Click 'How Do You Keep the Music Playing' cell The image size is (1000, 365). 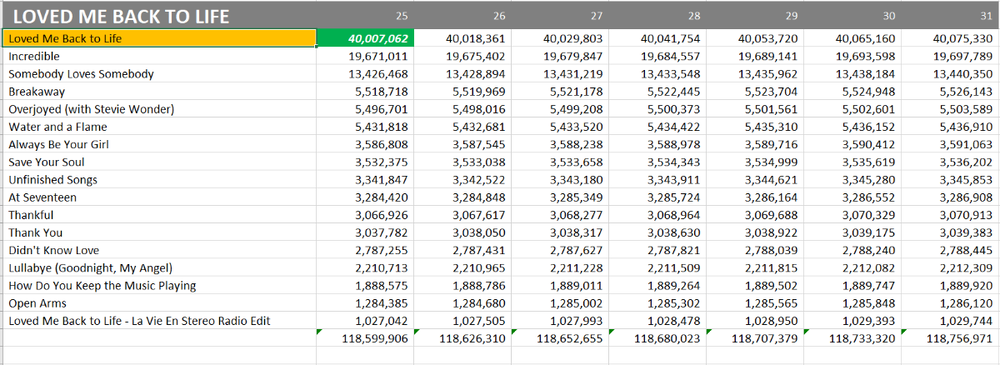click(159, 285)
